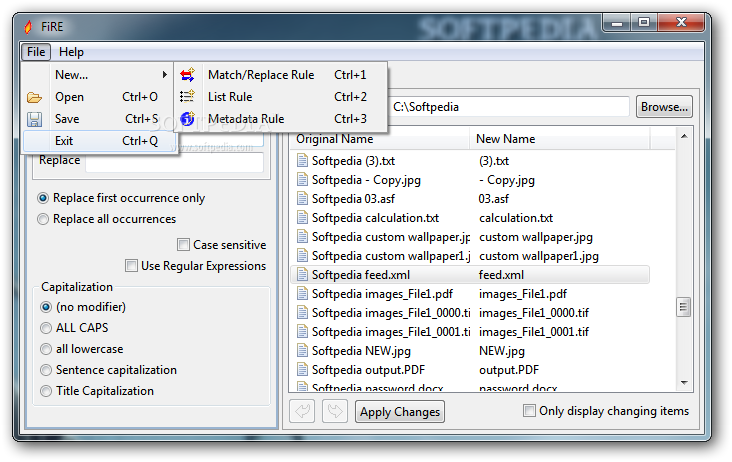Click the Replace text input field
This screenshot has height=462, width=732.
point(175,161)
